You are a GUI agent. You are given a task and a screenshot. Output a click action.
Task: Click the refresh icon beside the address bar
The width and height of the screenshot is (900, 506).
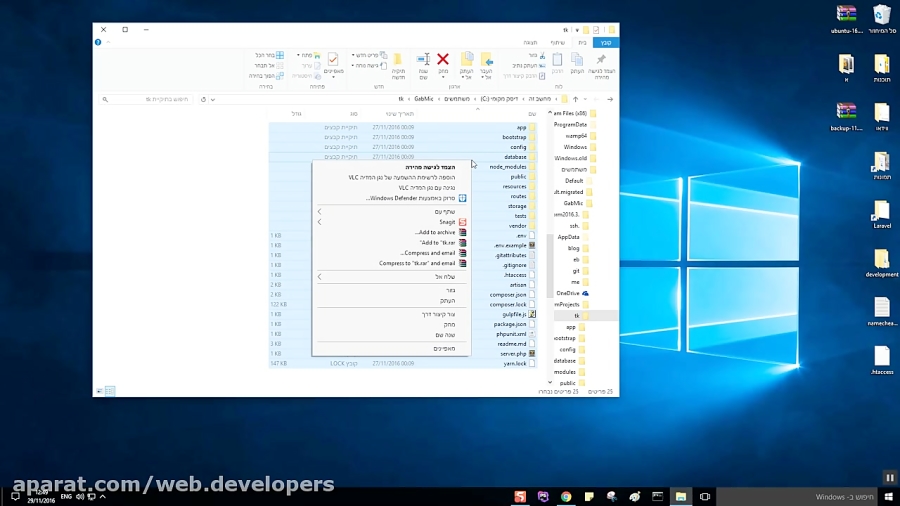pos(204,99)
